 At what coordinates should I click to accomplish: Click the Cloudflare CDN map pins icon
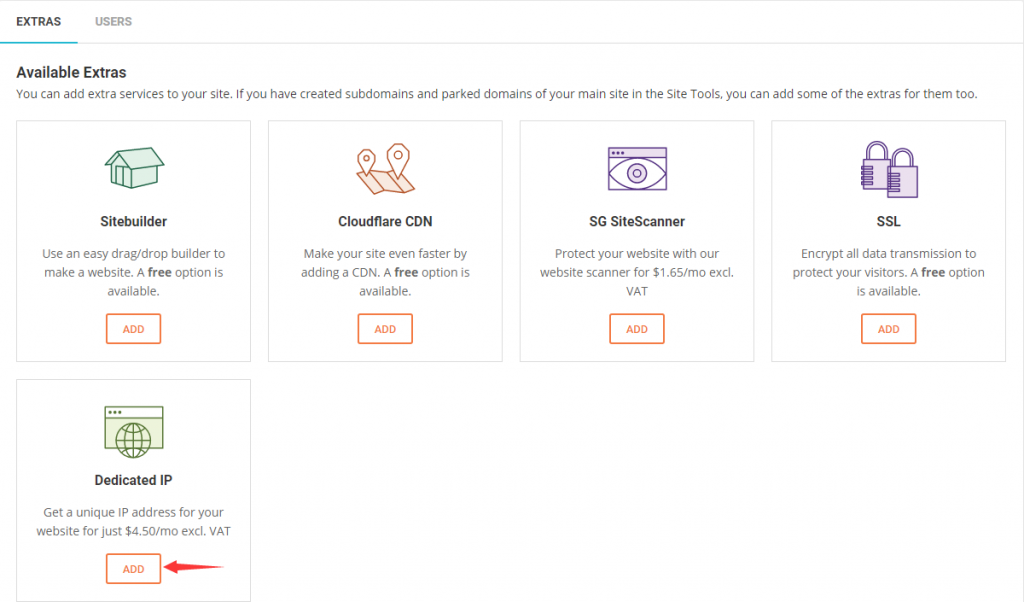pos(385,168)
